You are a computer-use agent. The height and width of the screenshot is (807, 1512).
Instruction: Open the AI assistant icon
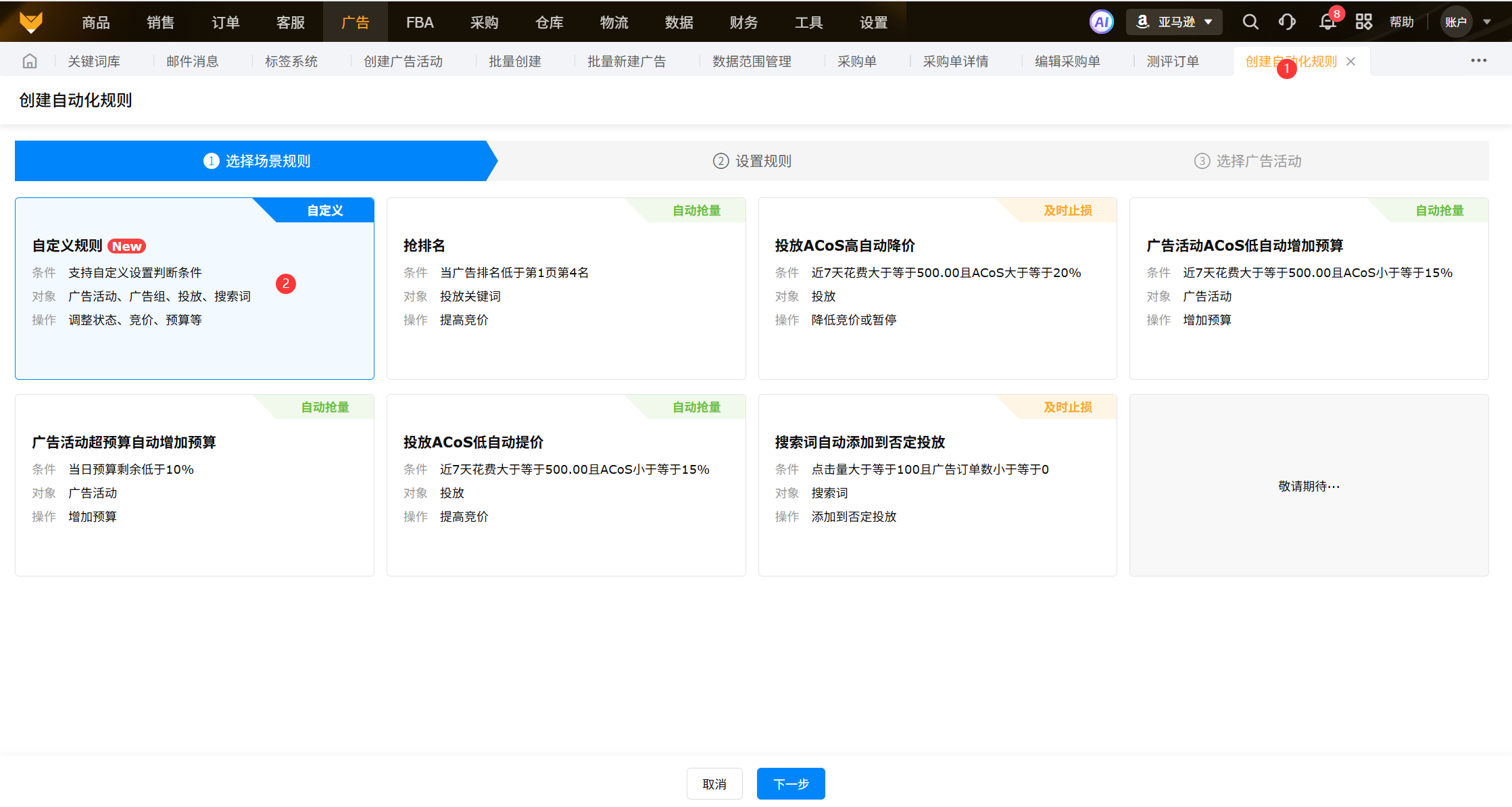(1101, 22)
